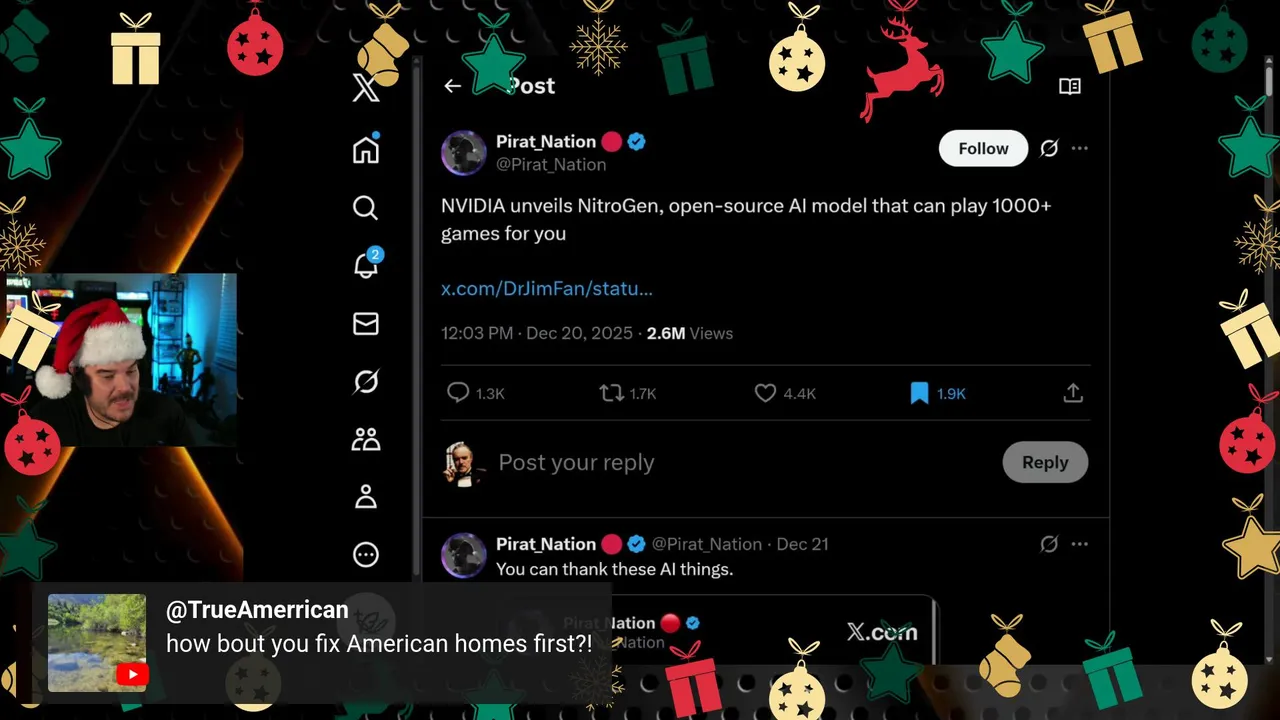1280x720 pixels.
Task: Open Communities people icon
Action: click(366, 439)
